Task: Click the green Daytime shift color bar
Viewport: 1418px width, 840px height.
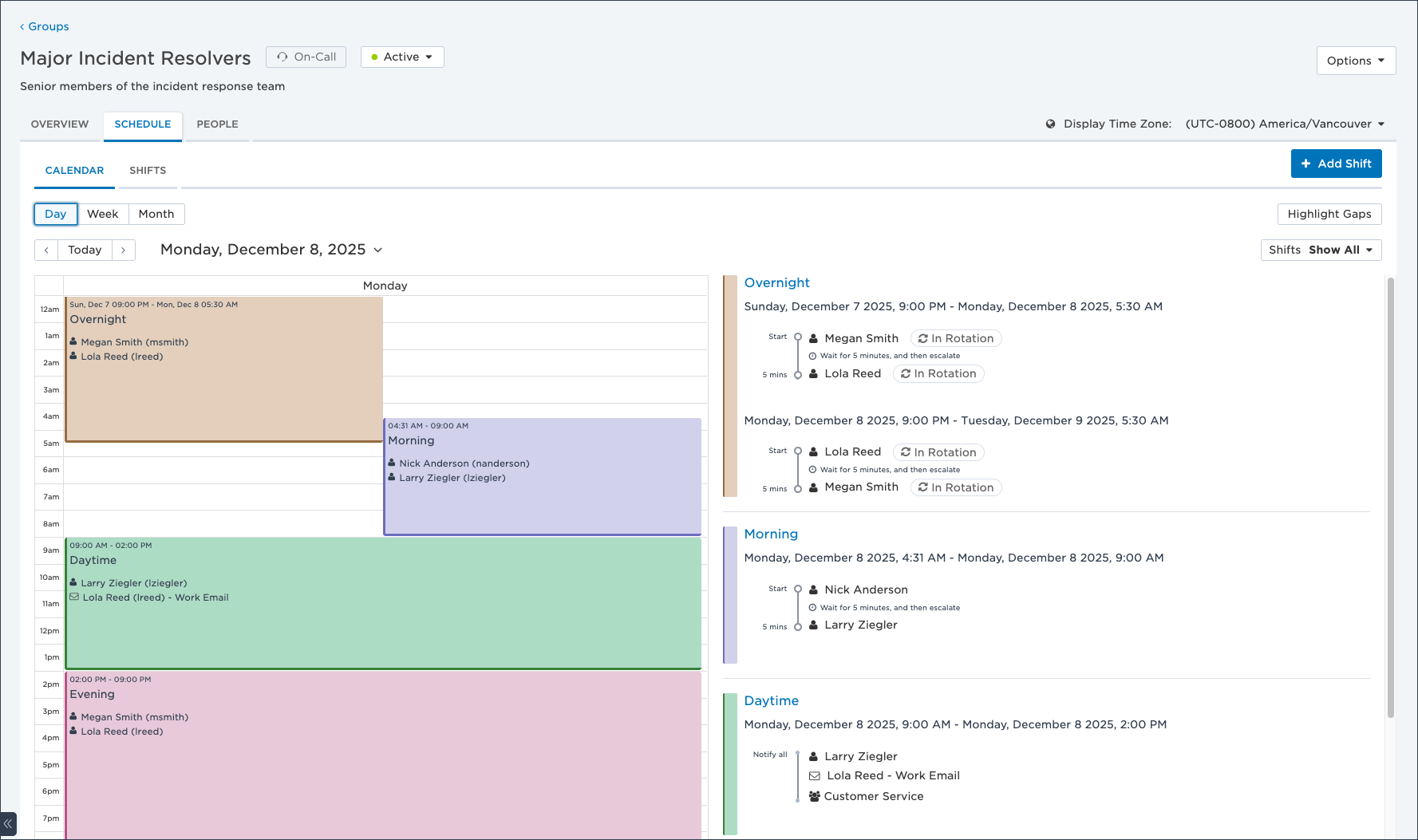Action: (729, 763)
